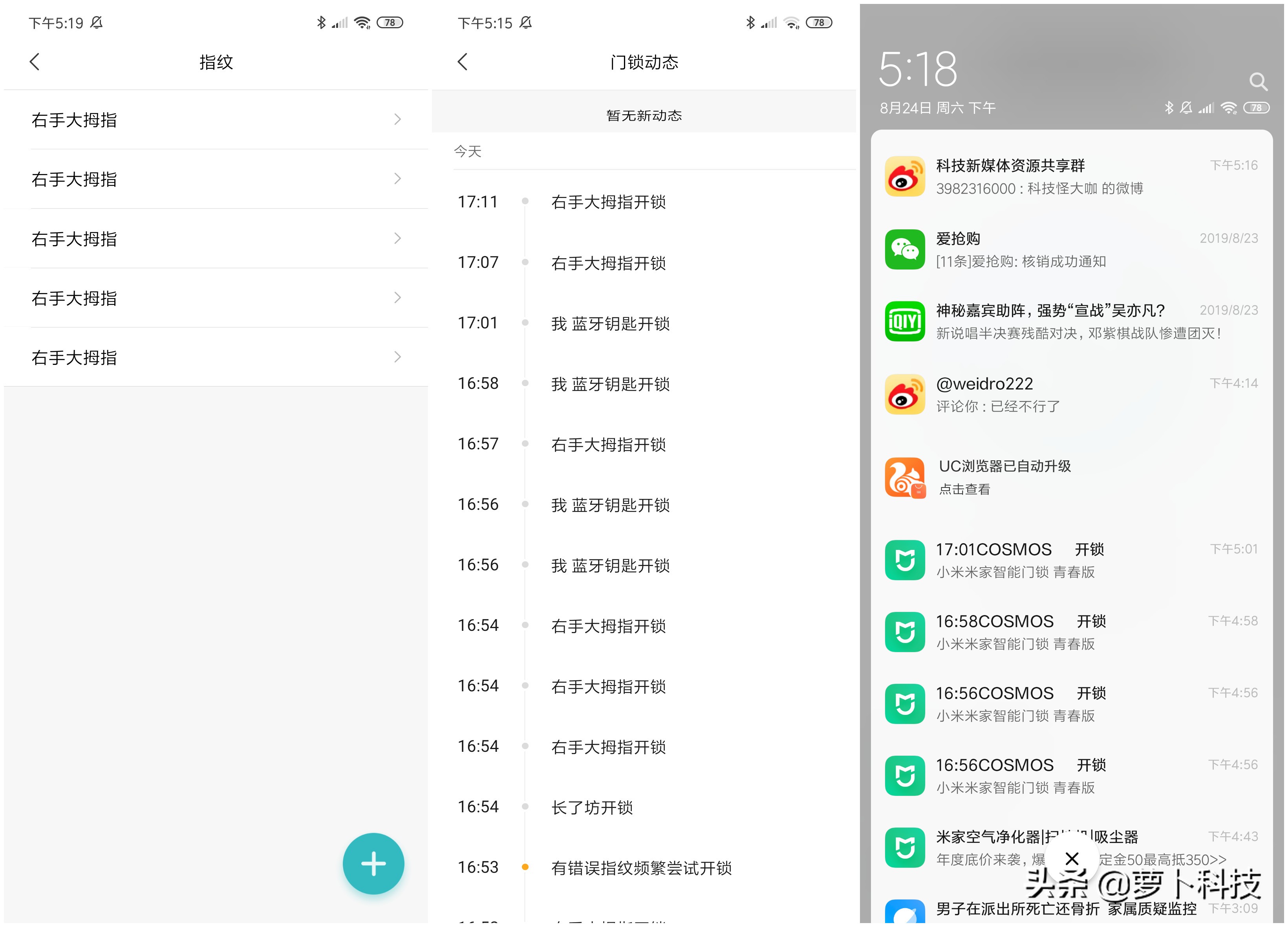Screen dimensions: 1288x927
Task: Tap the Weibo icon beside @weidro222
Action: pyautogui.click(x=905, y=394)
